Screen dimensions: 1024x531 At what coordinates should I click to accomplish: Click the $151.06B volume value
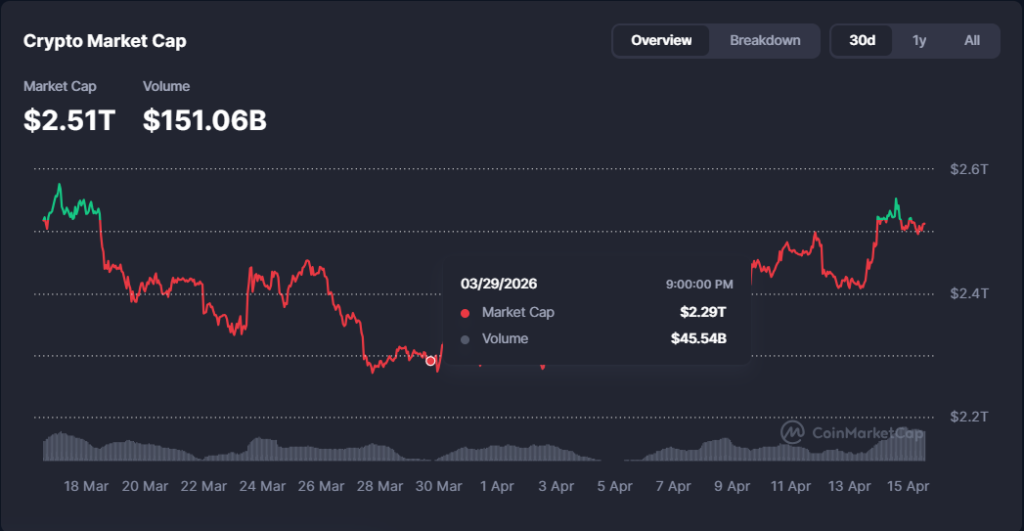pos(205,121)
